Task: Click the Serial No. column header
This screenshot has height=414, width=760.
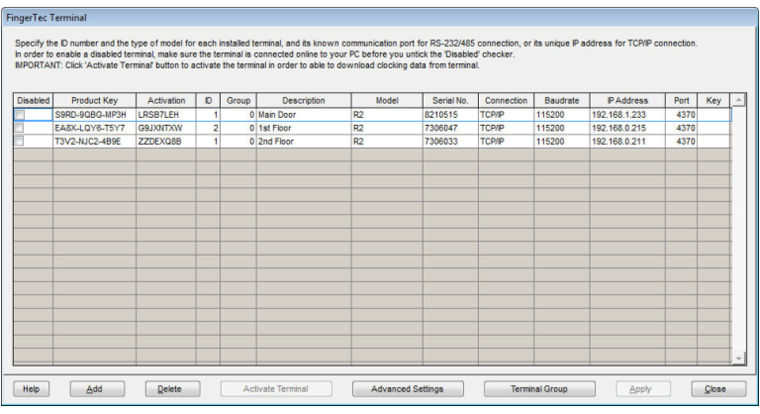Action: (450, 100)
